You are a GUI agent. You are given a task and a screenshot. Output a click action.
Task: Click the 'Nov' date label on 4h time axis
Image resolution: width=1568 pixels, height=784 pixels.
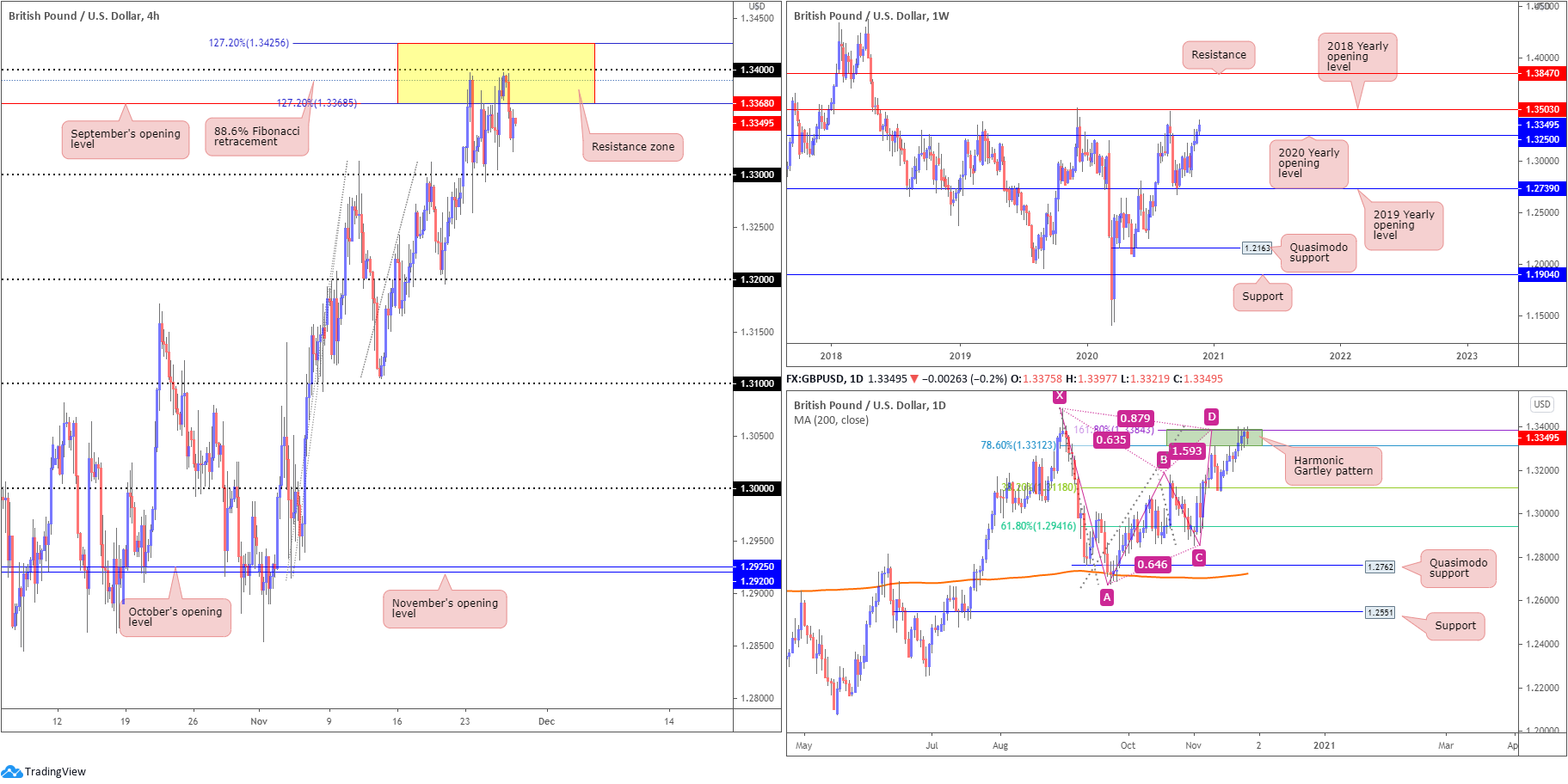tap(259, 721)
